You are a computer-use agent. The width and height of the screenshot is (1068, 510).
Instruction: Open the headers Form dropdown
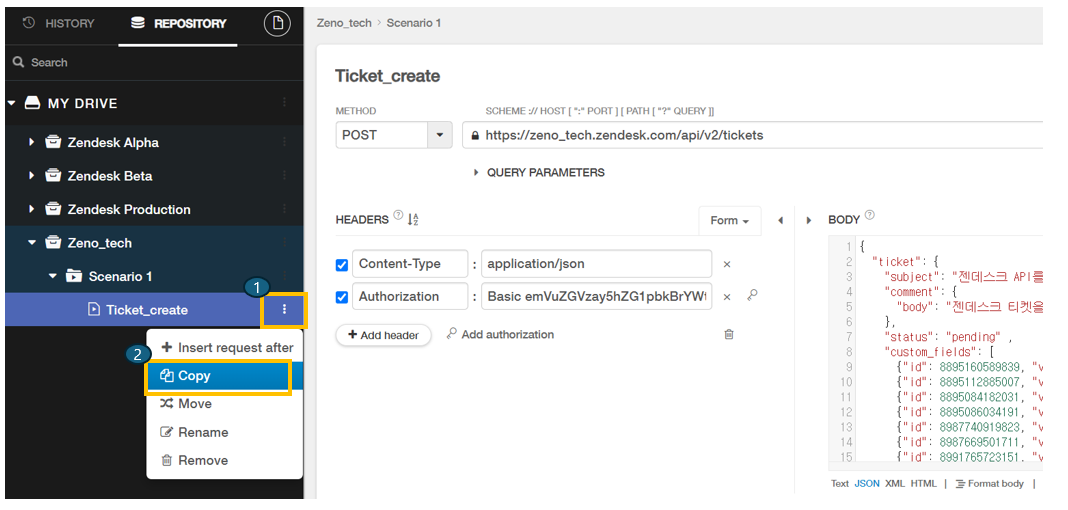coord(729,221)
